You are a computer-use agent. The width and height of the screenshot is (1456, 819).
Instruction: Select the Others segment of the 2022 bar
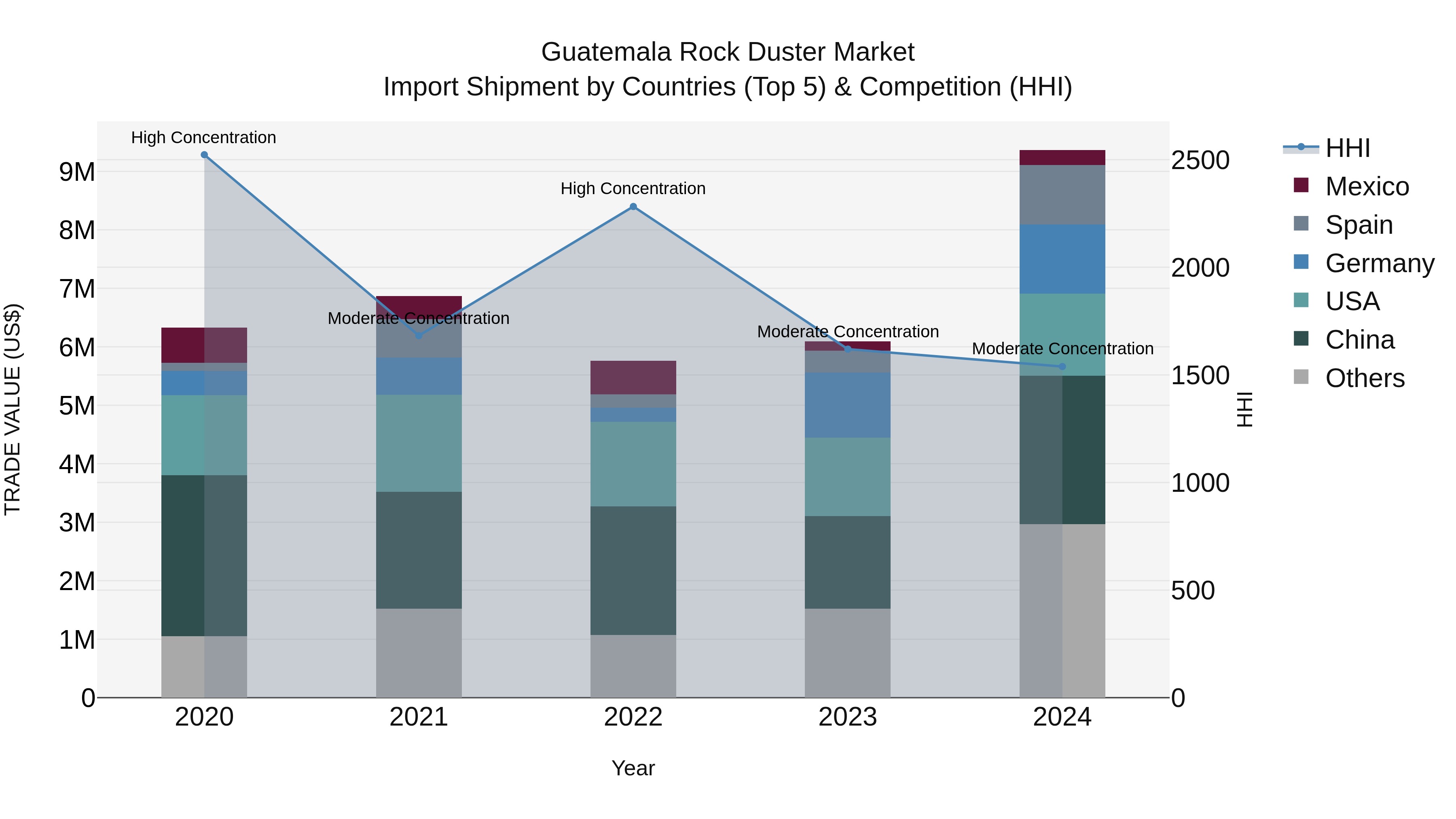pos(633,667)
